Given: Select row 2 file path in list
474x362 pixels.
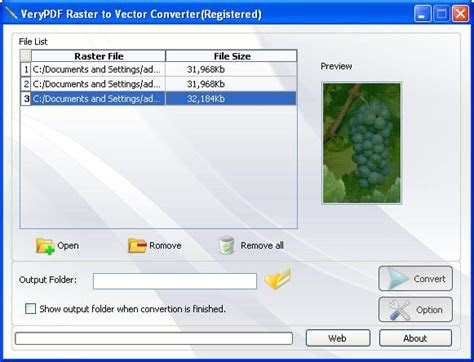Looking at the screenshot, I should pos(98,84).
